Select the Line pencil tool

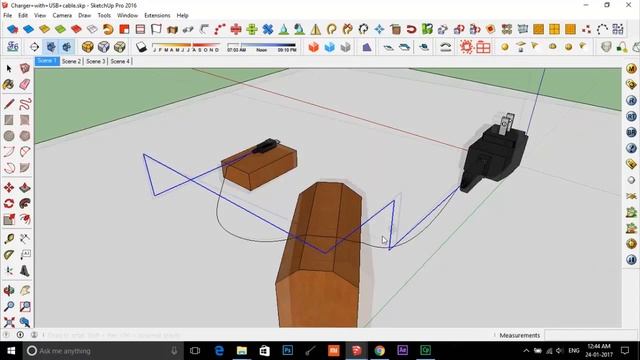point(9,104)
